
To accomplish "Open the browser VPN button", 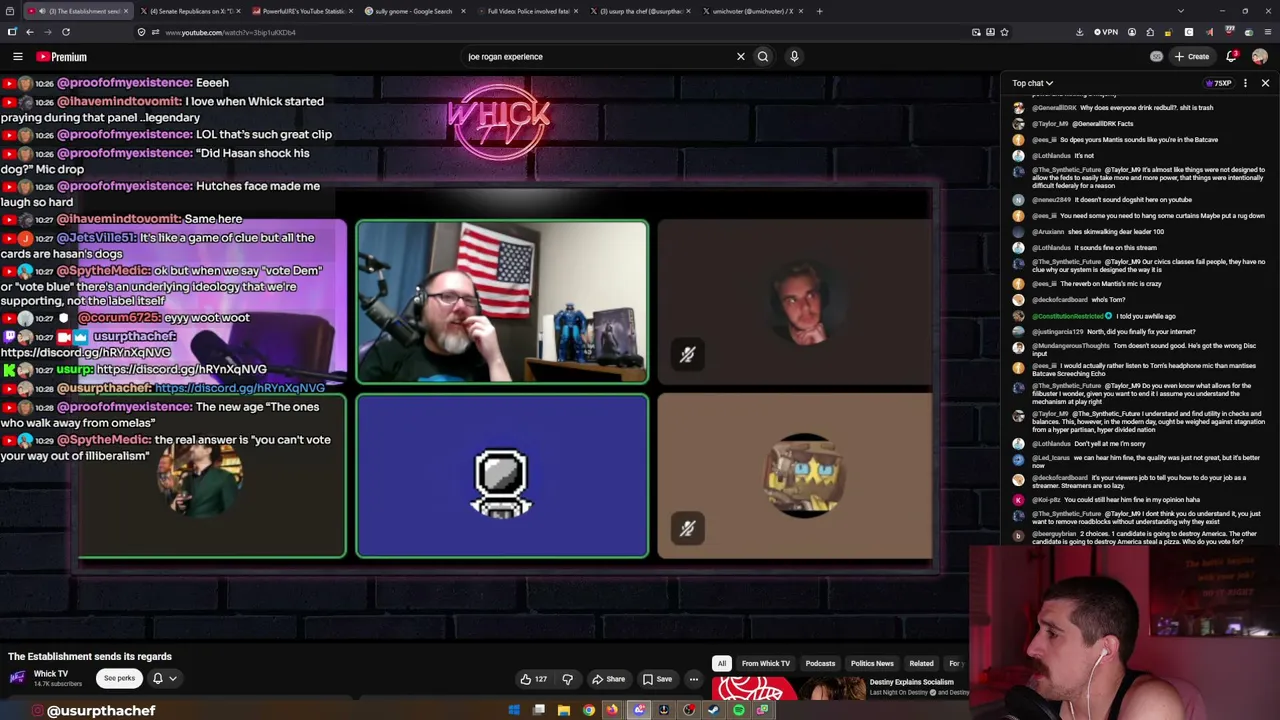I will tap(1105, 32).
